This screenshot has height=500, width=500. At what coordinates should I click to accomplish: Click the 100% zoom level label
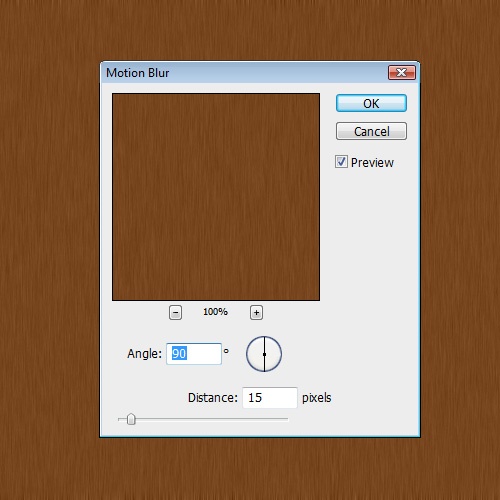[x=215, y=312]
